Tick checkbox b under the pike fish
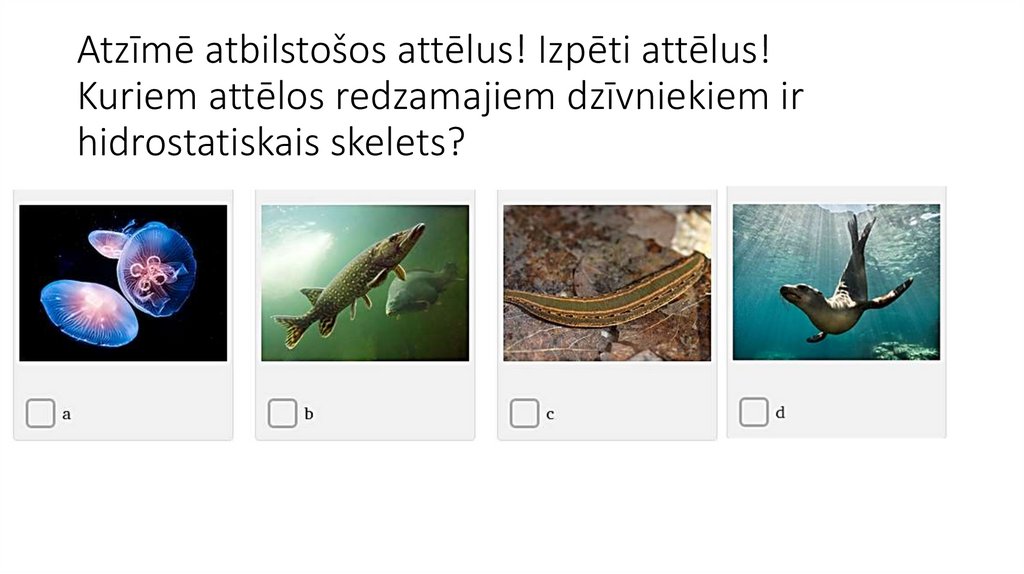1024x574 pixels. pos(282,413)
